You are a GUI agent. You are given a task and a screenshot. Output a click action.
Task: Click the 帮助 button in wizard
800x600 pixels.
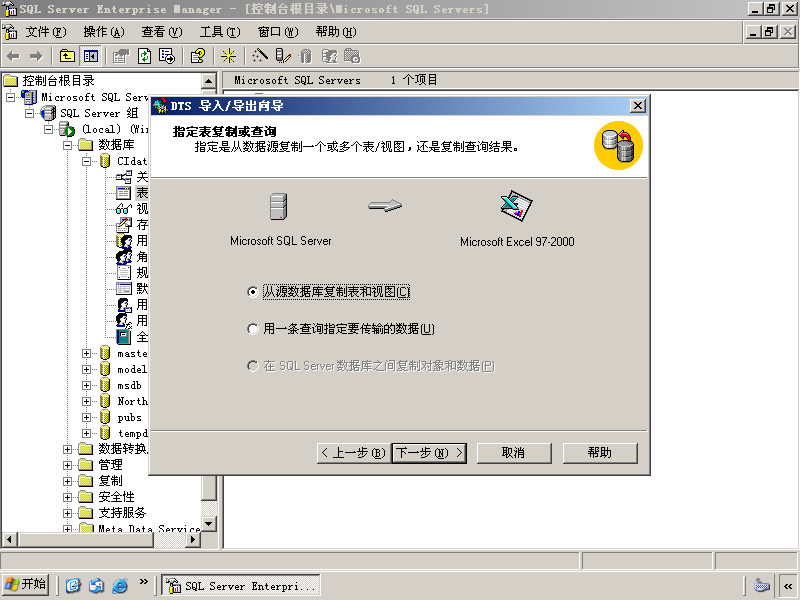tap(600, 453)
